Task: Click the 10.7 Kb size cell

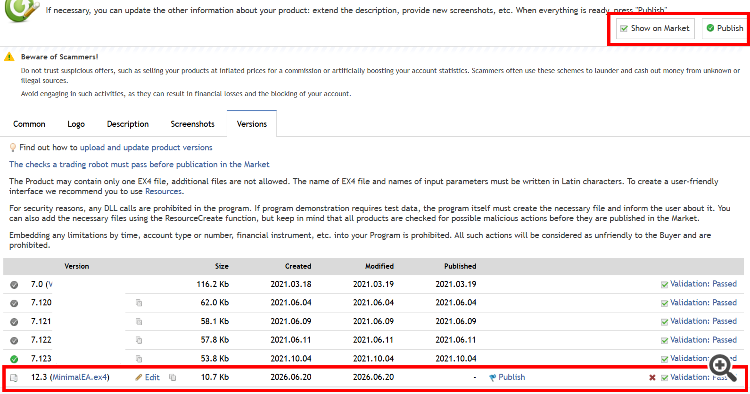Action: click(215, 377)
